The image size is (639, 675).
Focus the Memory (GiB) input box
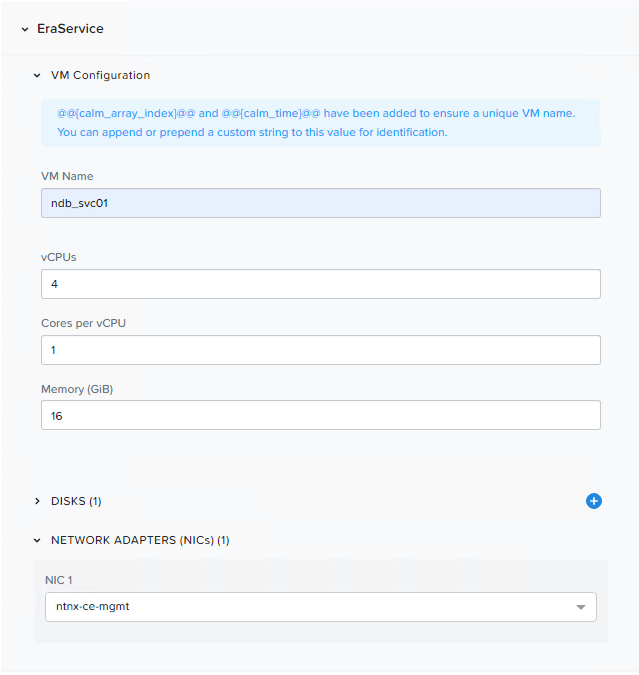[x=320, y=415]
